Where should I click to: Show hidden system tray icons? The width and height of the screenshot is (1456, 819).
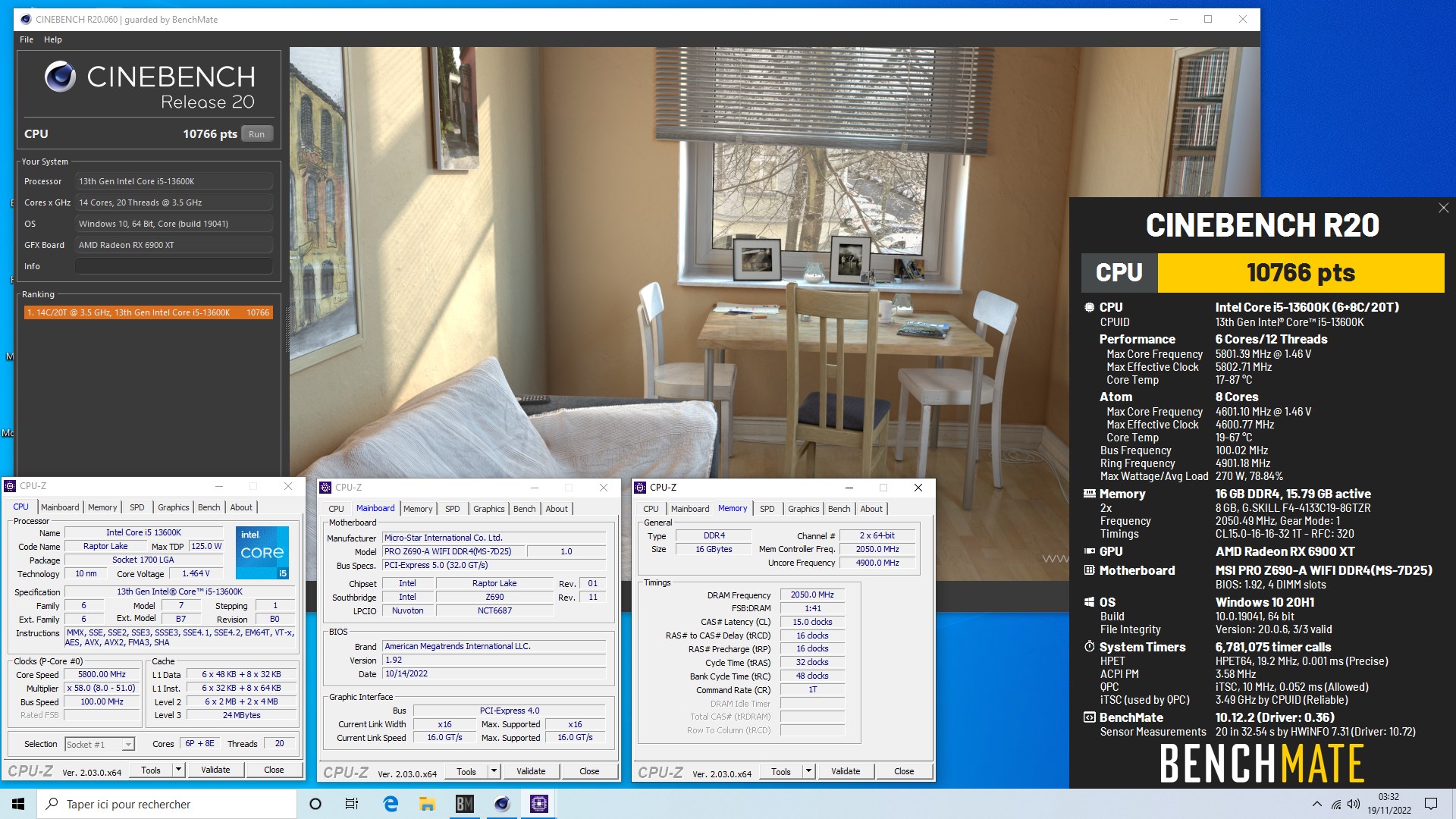(1316, 804)
